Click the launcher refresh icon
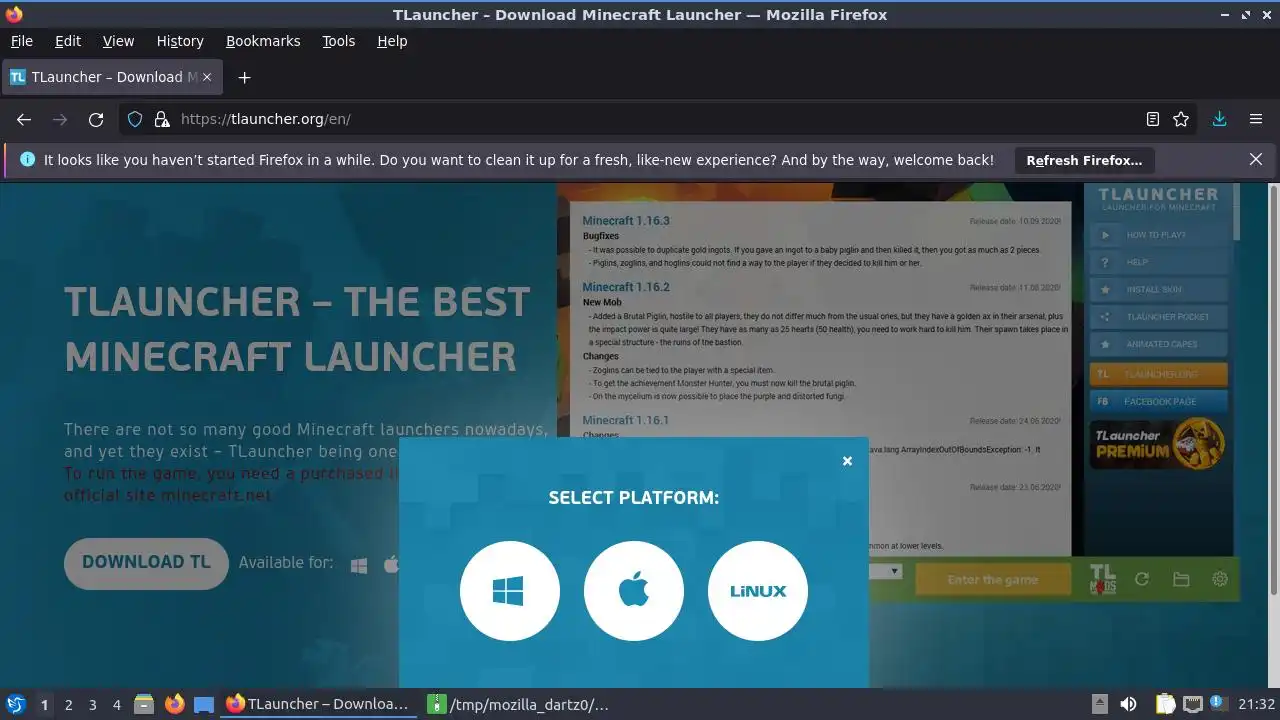The width and height of the screenshot is (1280, 720). 1141,579
